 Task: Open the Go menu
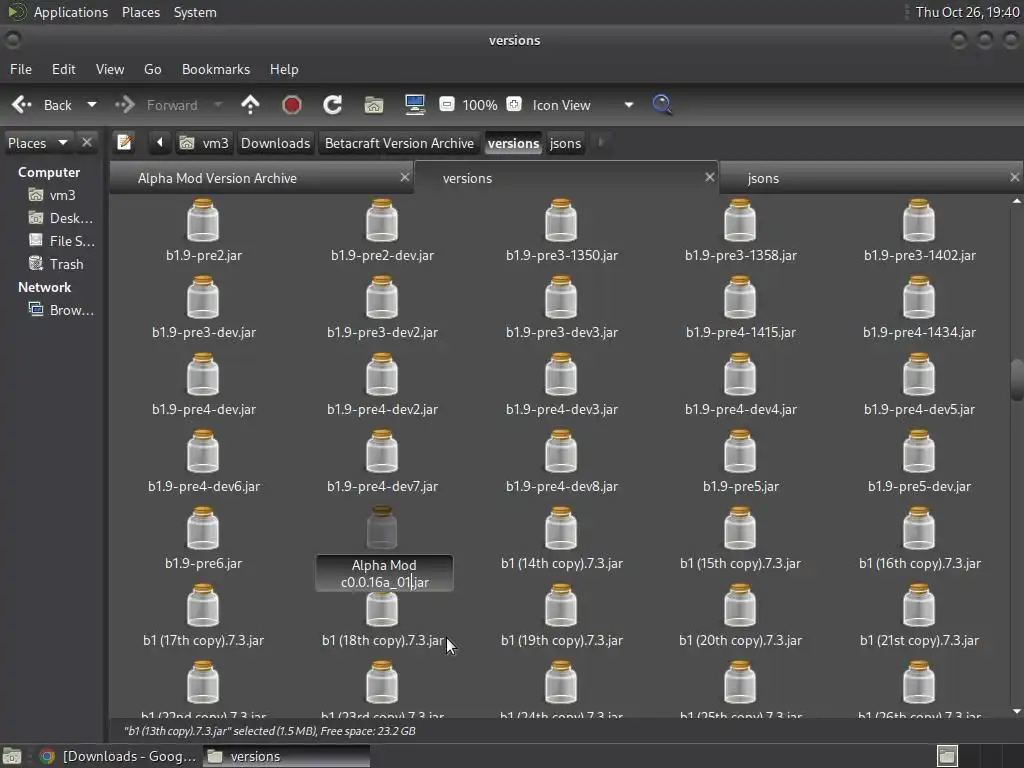(x=152, y=69)
